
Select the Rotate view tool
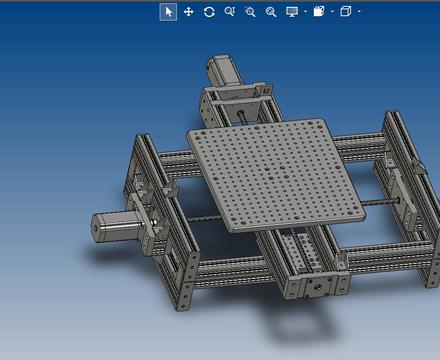point(209,12)
